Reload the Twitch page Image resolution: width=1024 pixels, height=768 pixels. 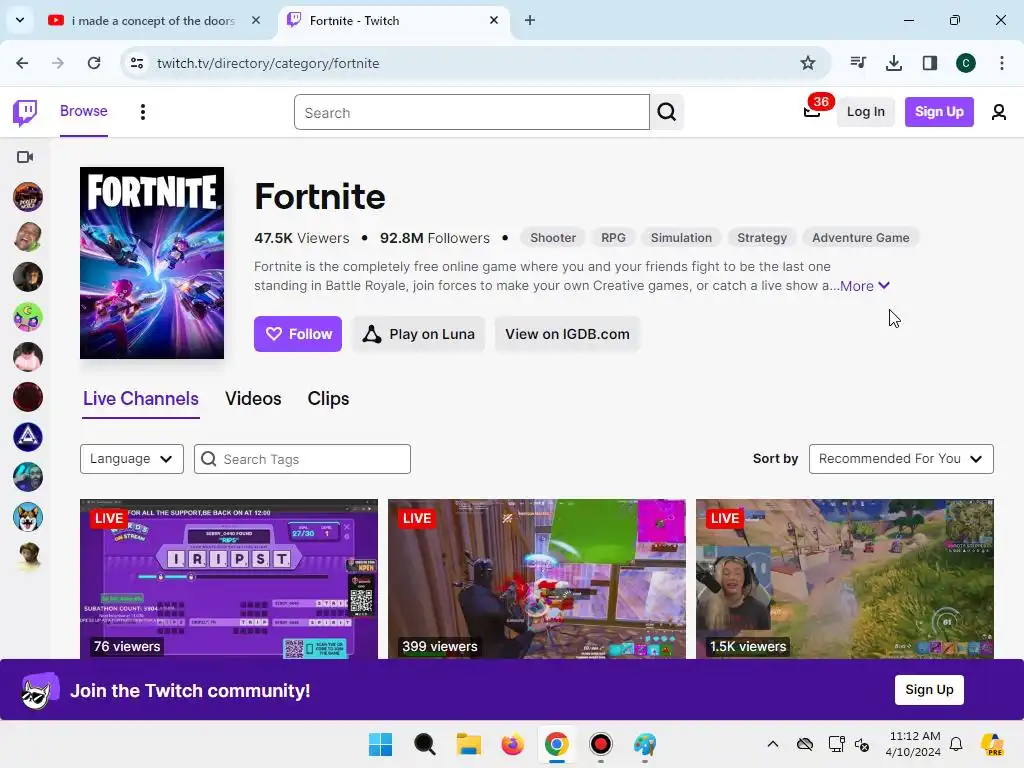pyautogui.click(x=94, y=63)
